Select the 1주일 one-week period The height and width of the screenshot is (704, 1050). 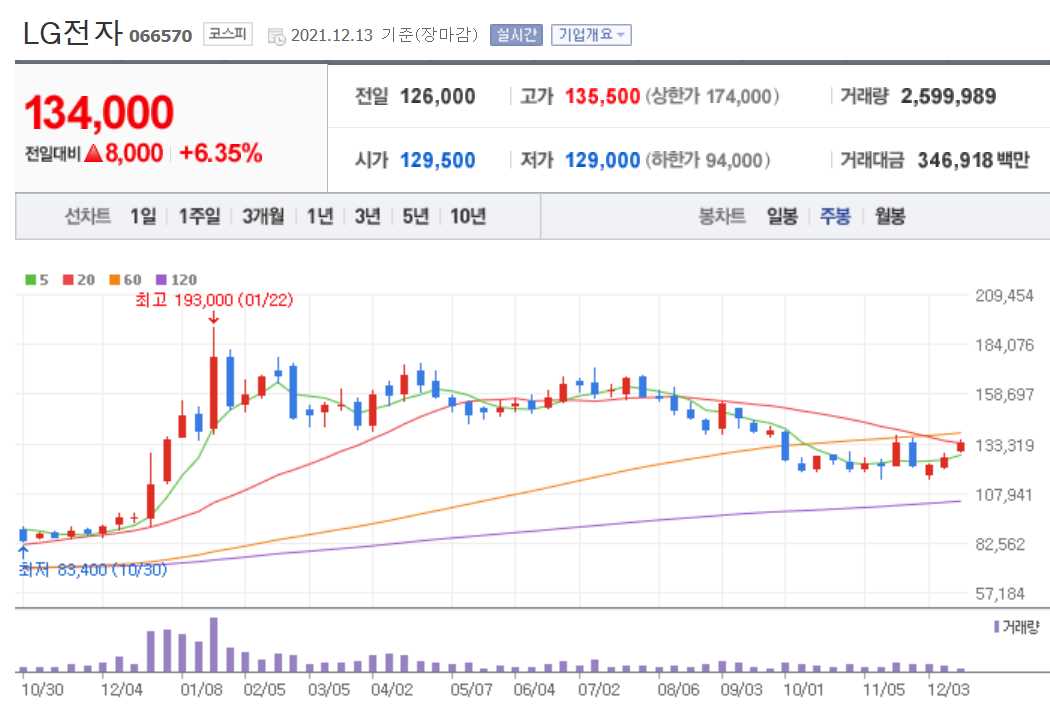(197, 215)
